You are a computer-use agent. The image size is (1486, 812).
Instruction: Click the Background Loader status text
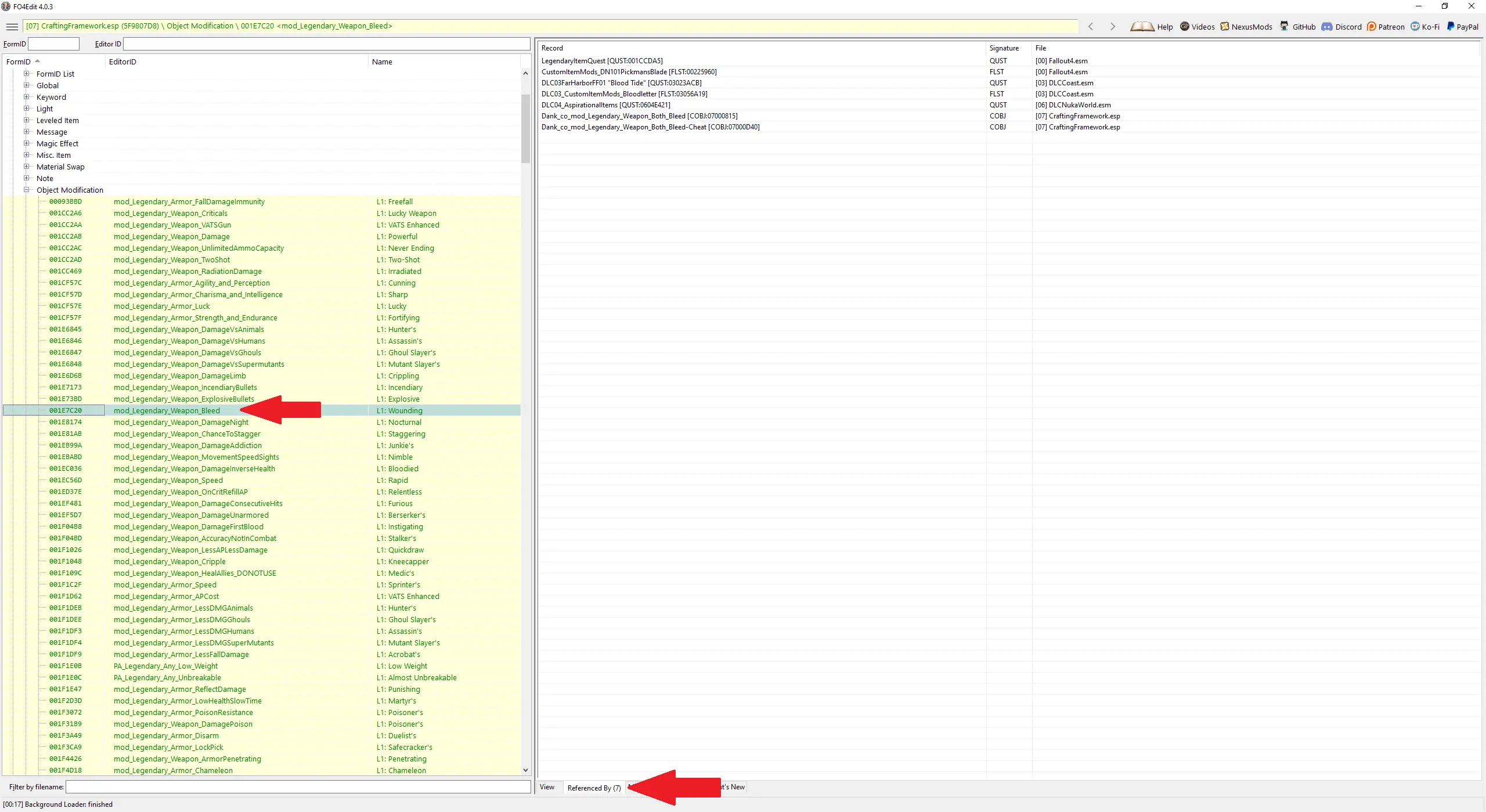point(57,804)
